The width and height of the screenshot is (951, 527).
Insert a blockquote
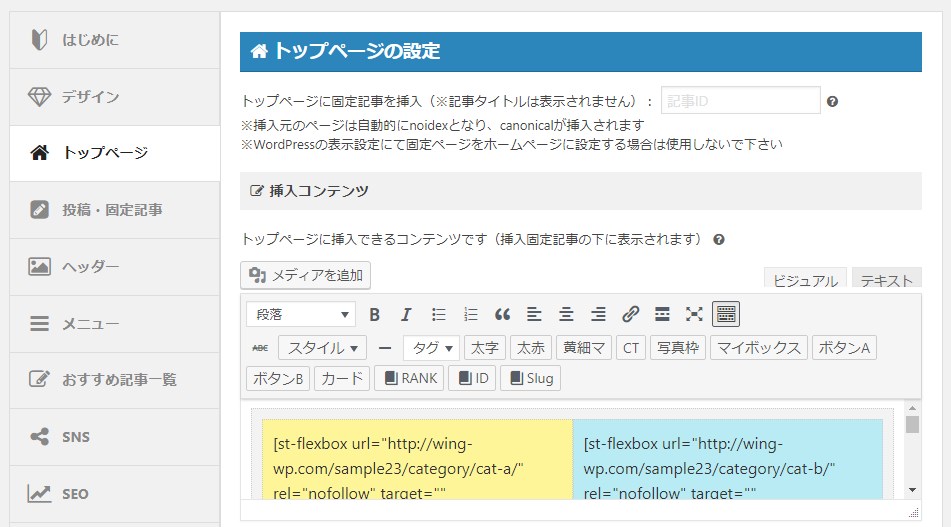point(502,314)
